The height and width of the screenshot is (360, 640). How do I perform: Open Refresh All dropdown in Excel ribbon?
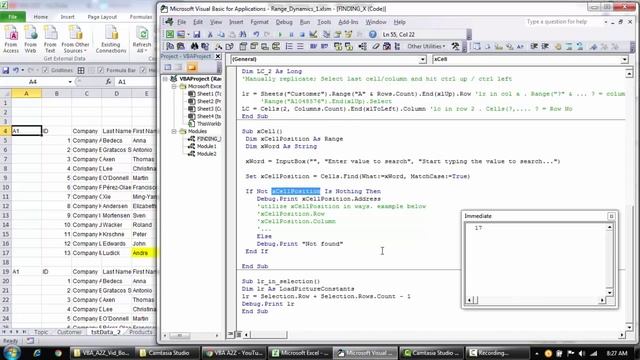tap(142, 39)
